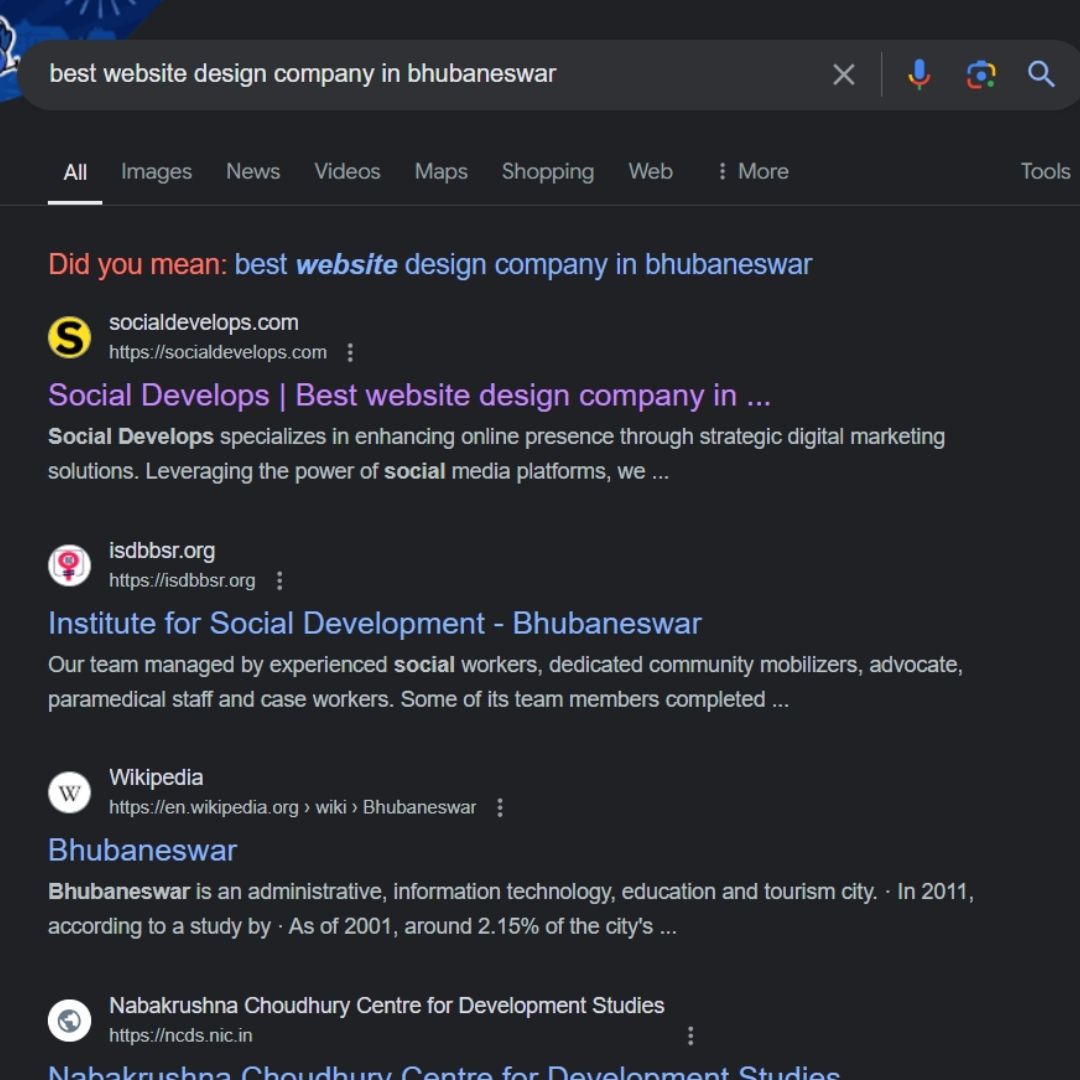The height and width of the screenshot is (1080, 1080).
Task: Click the ncds.nic.in globe favicon
Action: 69,1020
